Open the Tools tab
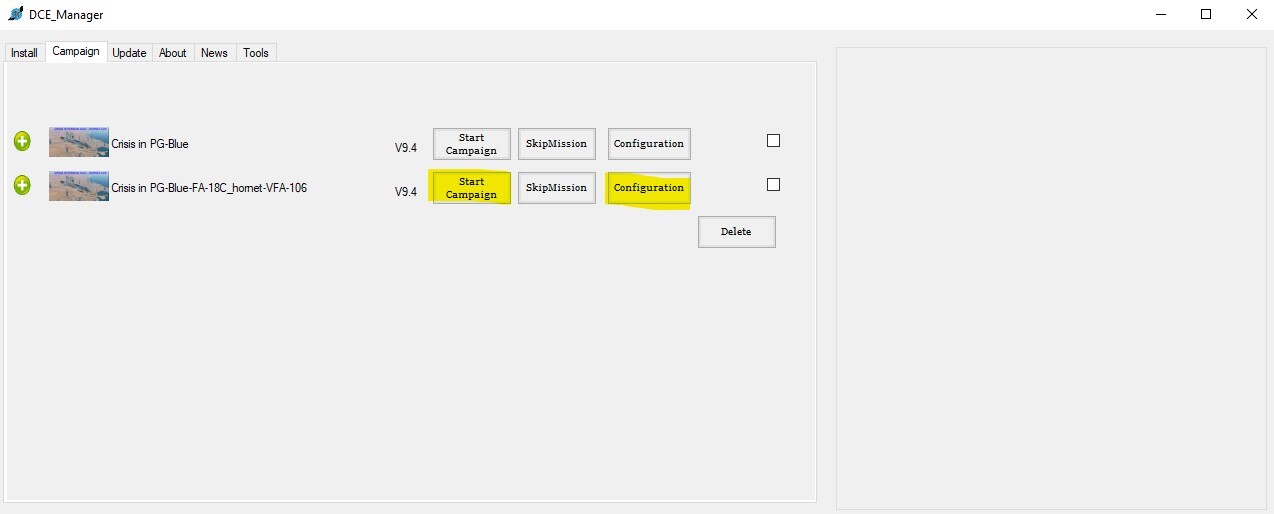The image size is (1274, 514). [x=256, y=53]
